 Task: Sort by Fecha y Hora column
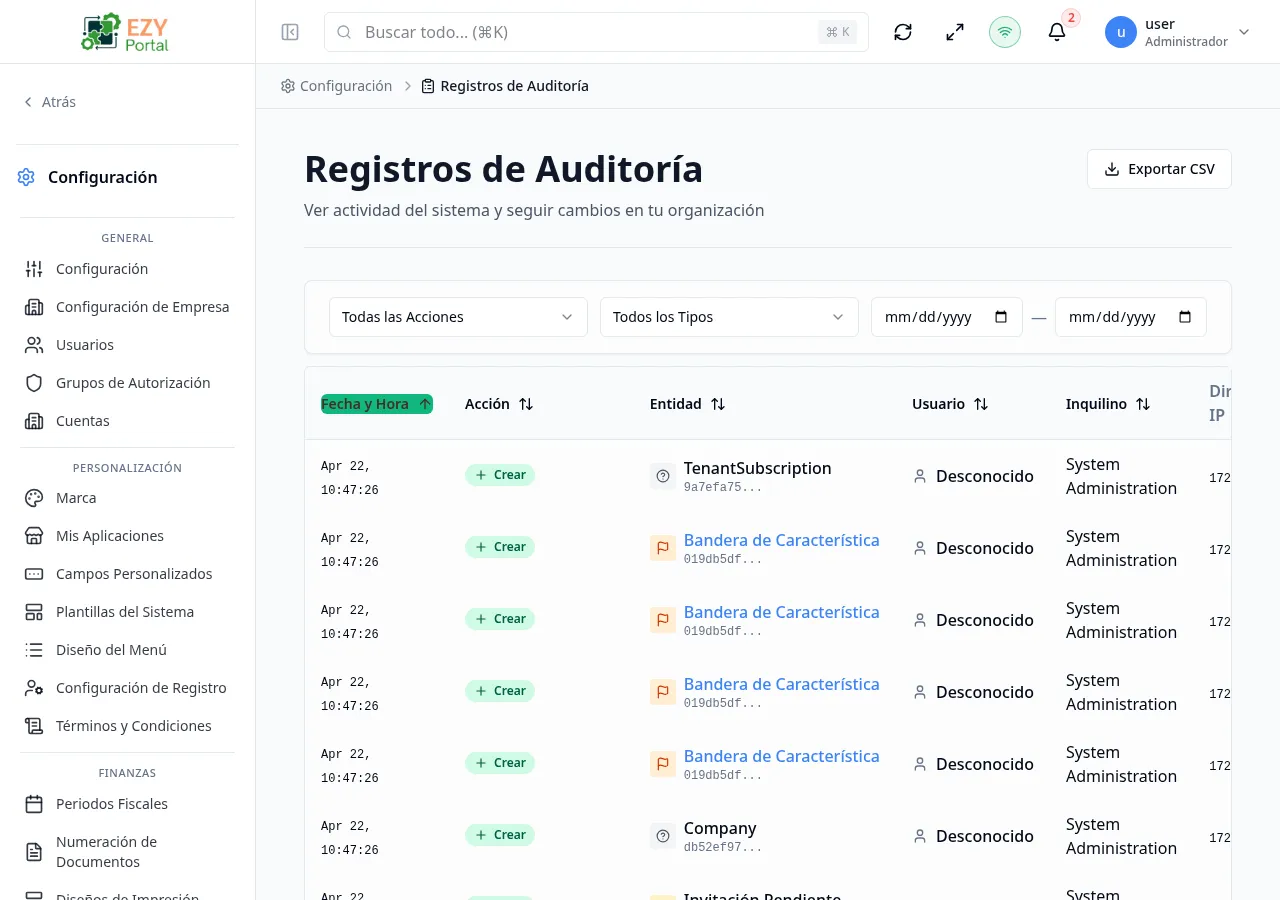click(377, 404)
